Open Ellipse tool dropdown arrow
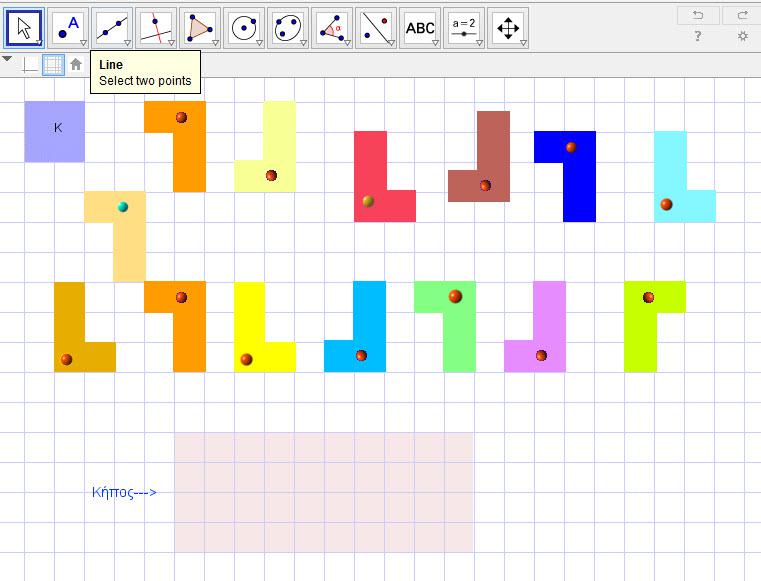This screenshot has width=761, height=581. point(303,43)
